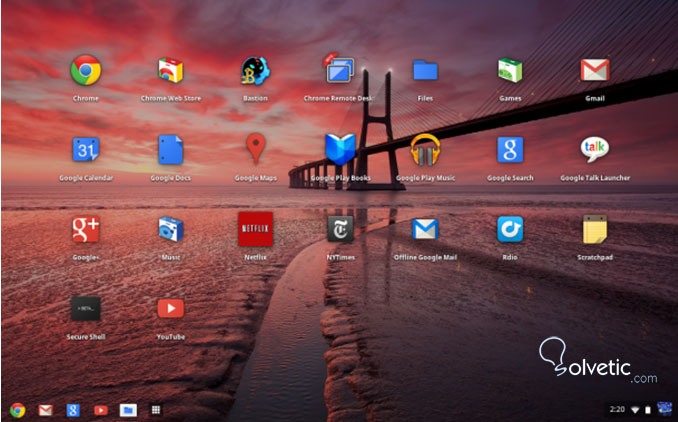Launch the Music app
This screenshot has height=422, width=678.
tap(170, 229)
